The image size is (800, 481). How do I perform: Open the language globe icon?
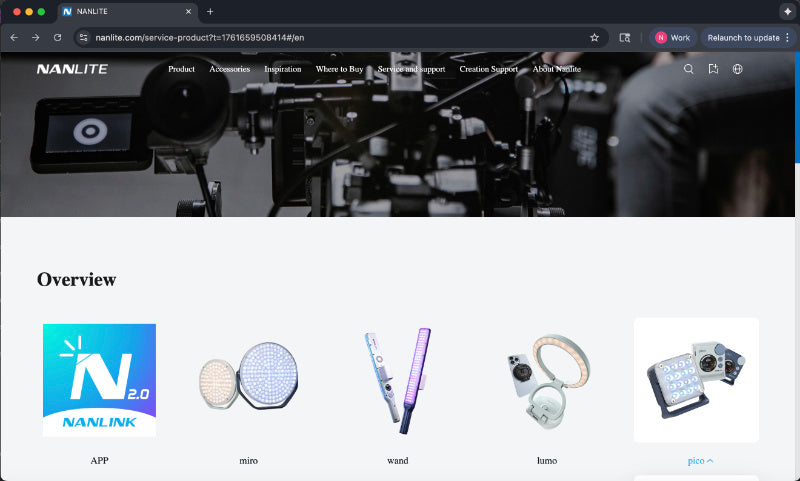point(738,69)
